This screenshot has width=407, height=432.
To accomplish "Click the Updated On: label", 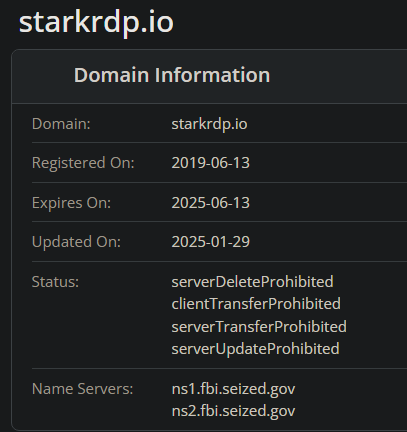I will 76,242.
